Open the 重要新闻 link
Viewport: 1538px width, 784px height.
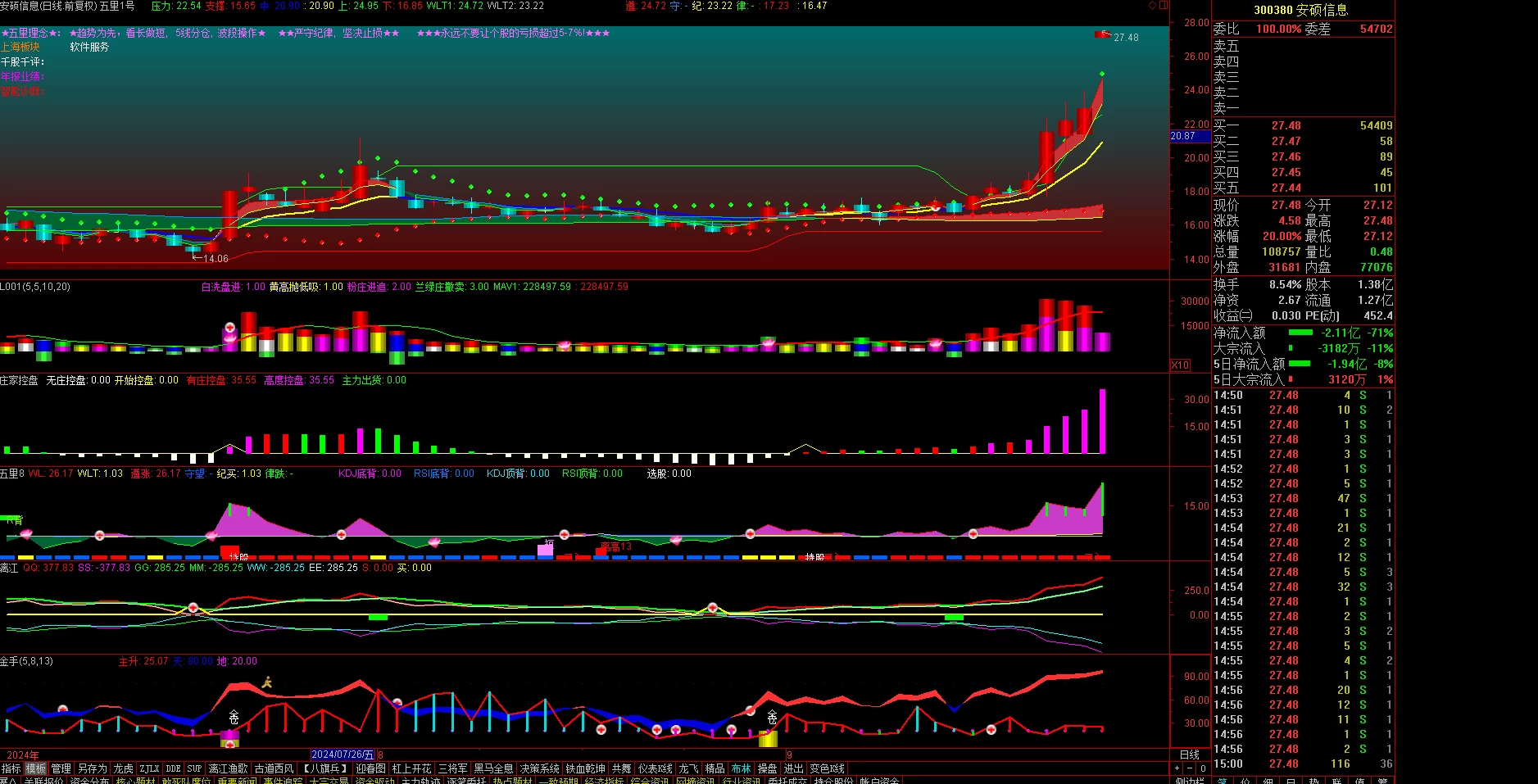(238, 781)
